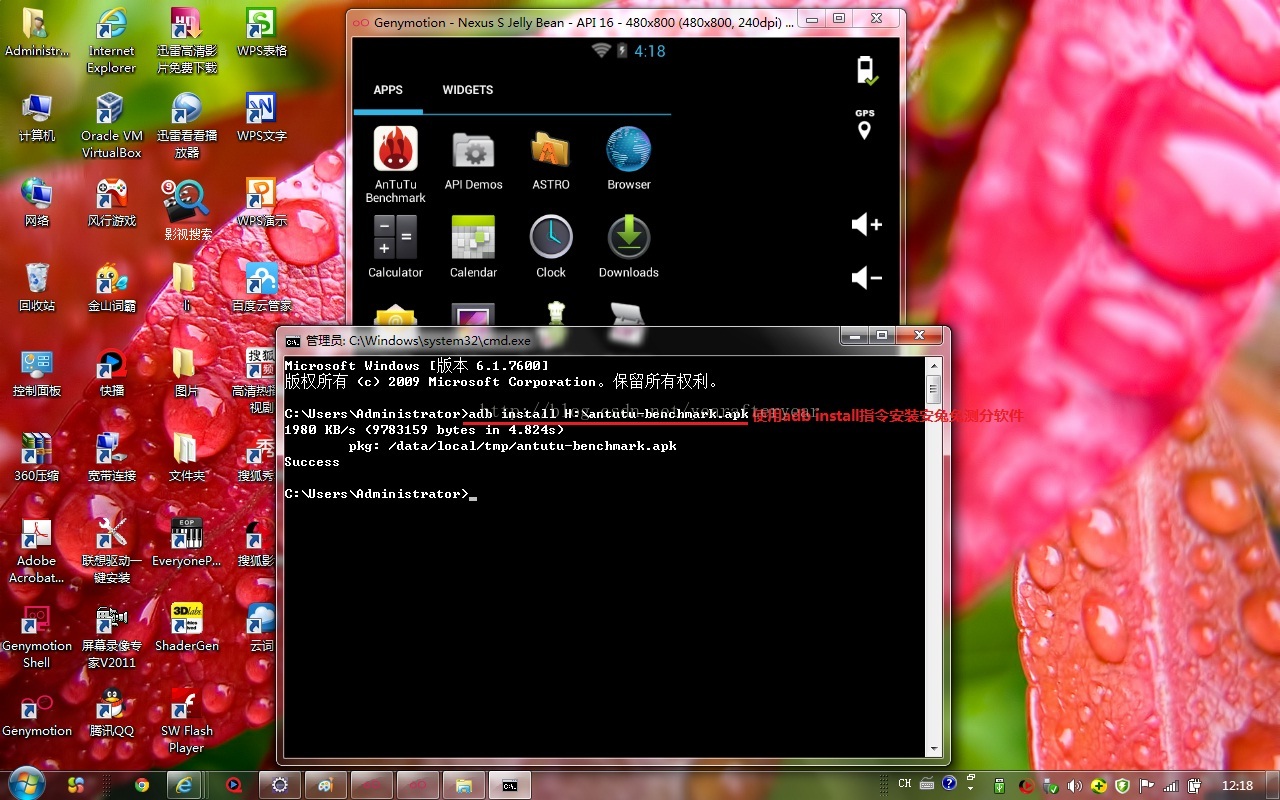Select 屏幕录像专家V2011 desktop shortcut

click(x=111, y=636)
